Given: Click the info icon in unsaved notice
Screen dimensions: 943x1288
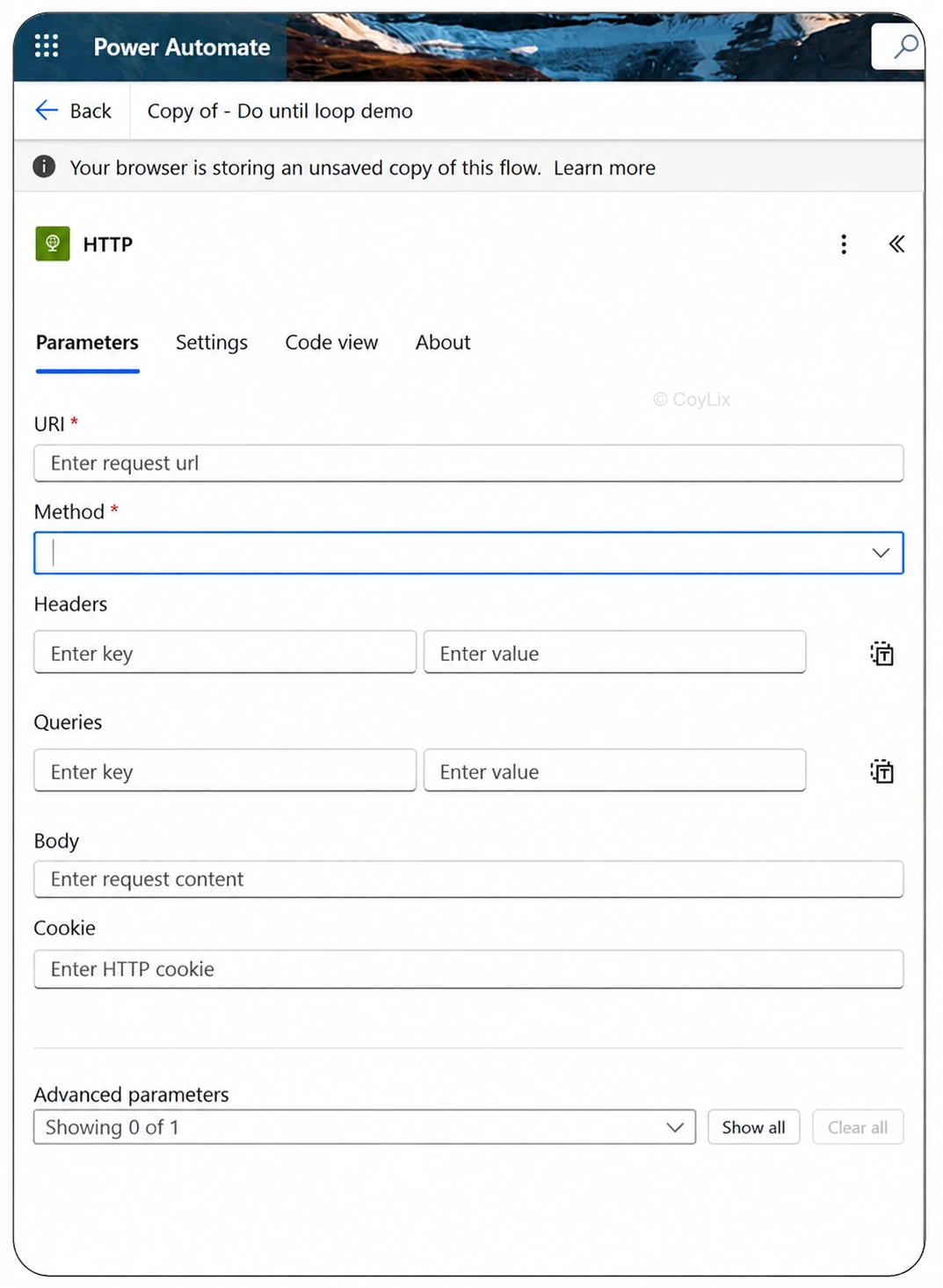Looking at the screenshot, I should click(x=44, y=166).
